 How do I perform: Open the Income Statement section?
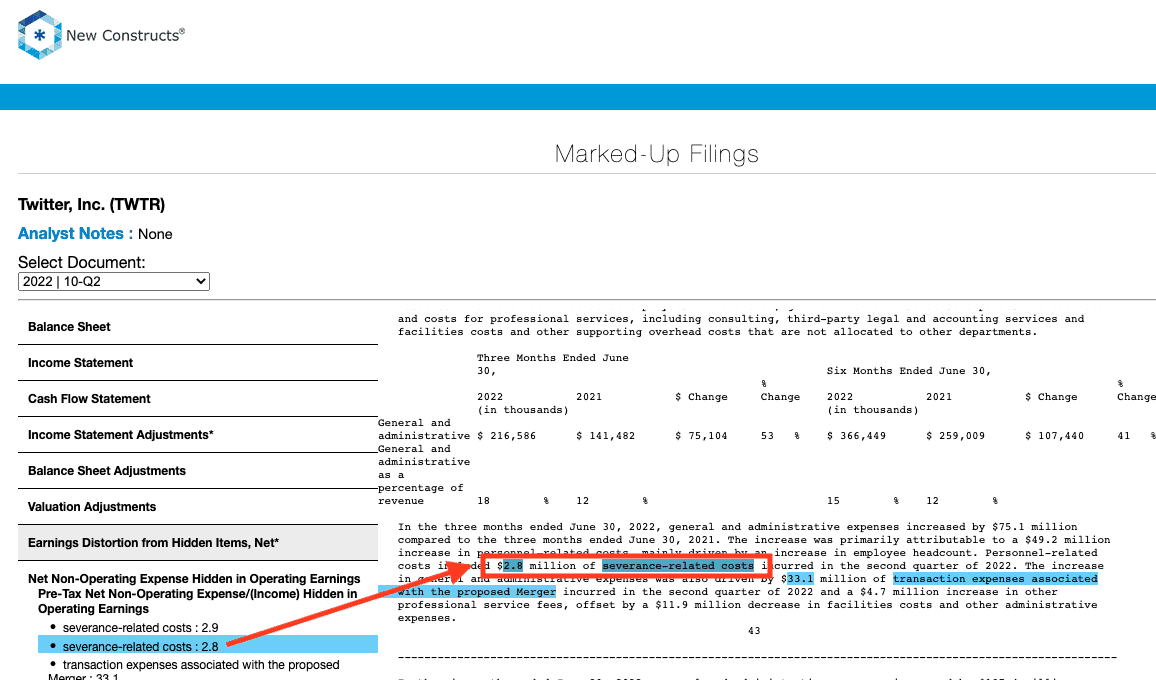coord(198,363)
